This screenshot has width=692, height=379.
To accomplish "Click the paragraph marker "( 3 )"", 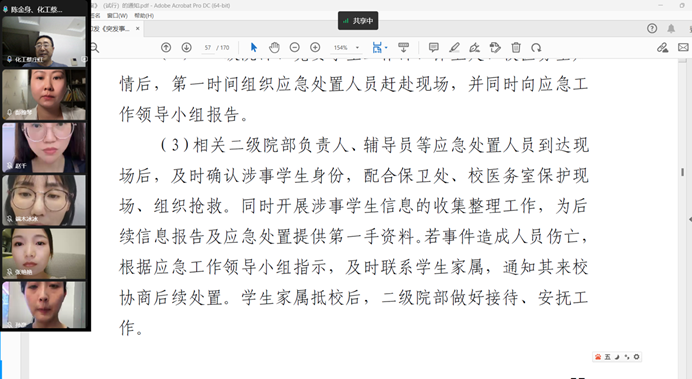I will [175, 145].
